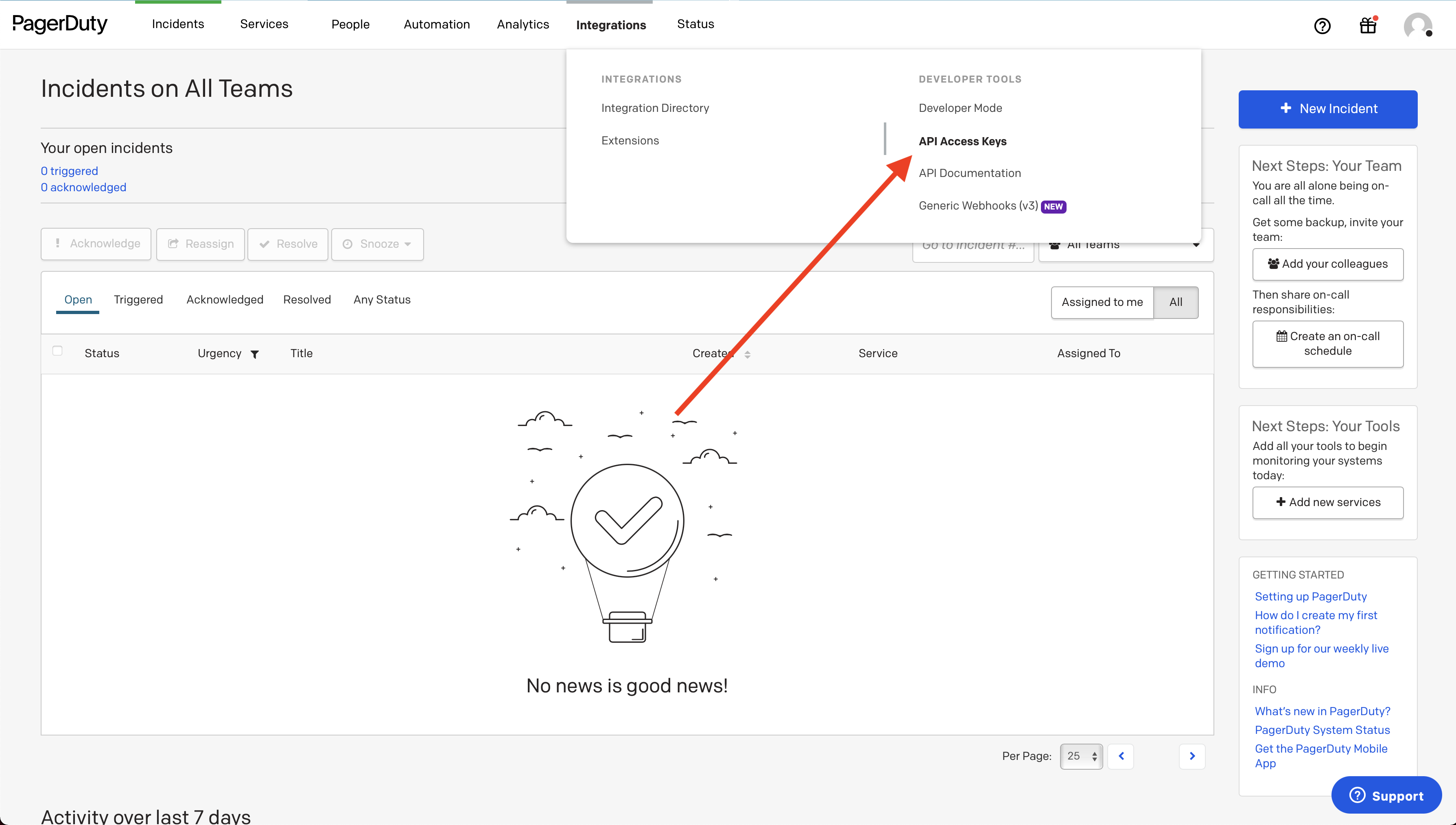
Task: Click the Acknowledge button
Action: 96,244
